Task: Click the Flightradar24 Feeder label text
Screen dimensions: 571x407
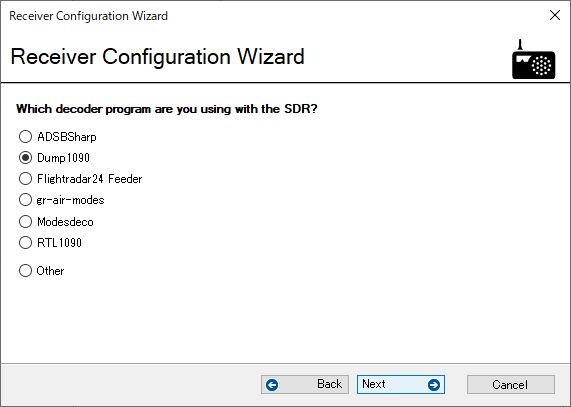Action: [x=90, y=179]
